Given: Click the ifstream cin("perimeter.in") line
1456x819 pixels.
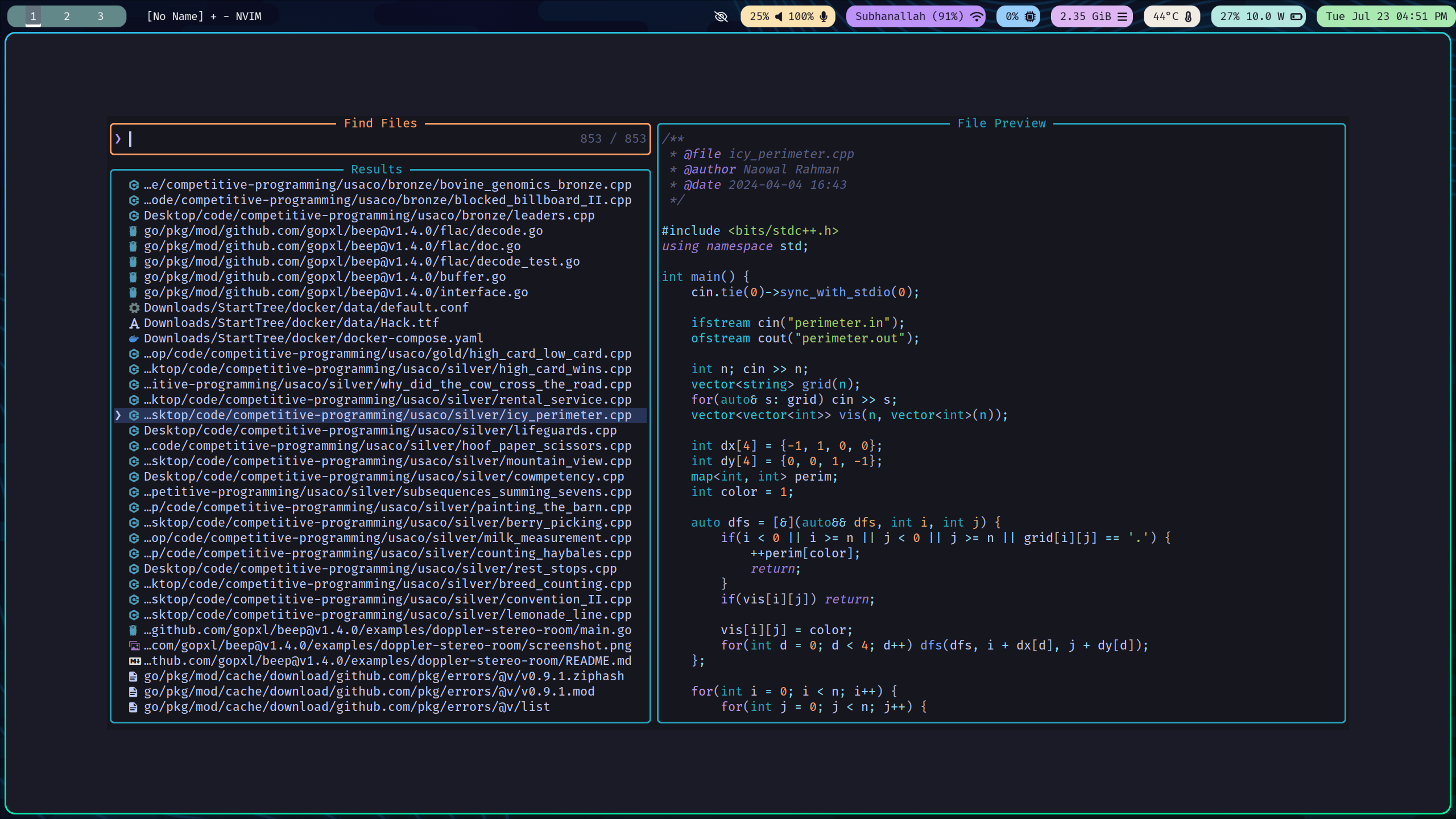Looking at the screenshot, I should coord(798,323).
